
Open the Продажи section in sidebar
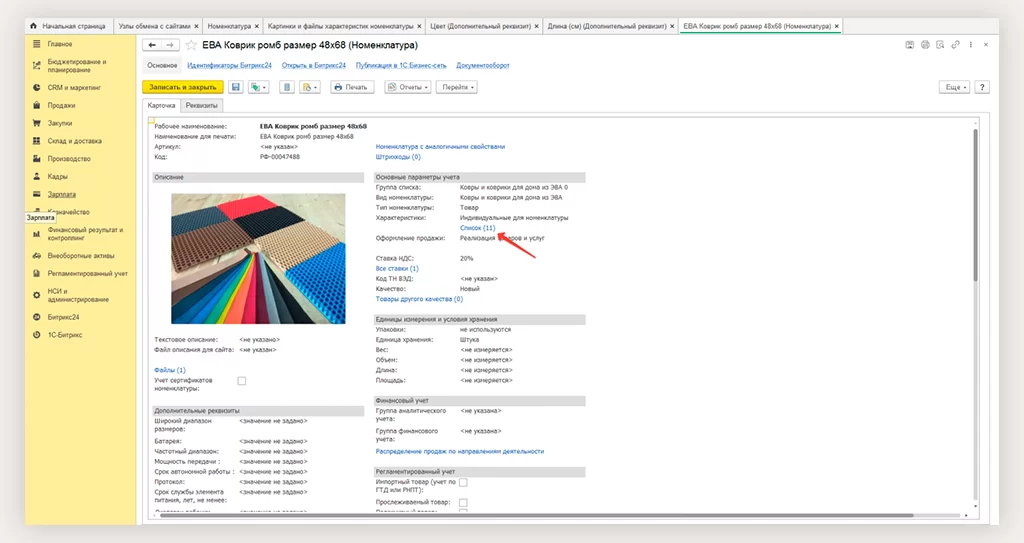coord(61,105)
